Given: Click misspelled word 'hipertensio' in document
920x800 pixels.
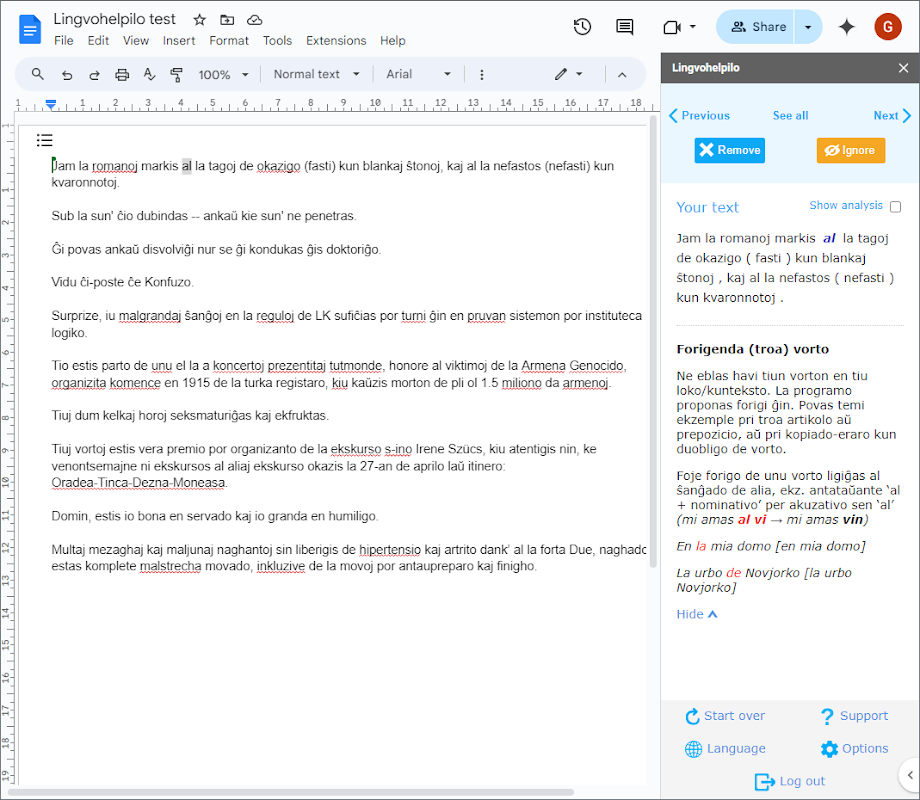Looking at the screenshot, I should 390,549.
